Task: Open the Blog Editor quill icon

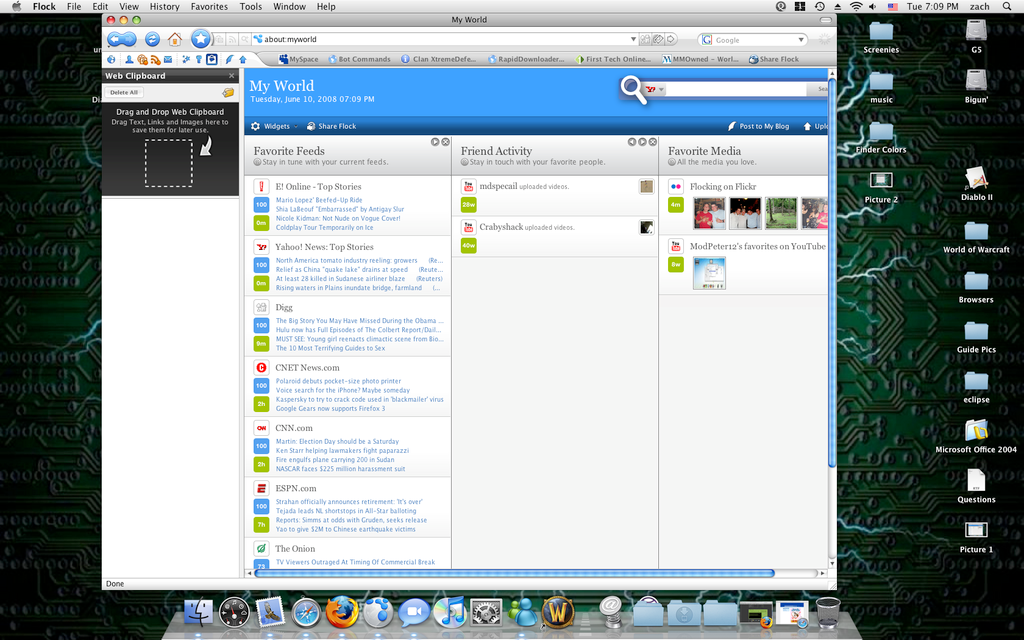Action: click(x=229, y=59)
